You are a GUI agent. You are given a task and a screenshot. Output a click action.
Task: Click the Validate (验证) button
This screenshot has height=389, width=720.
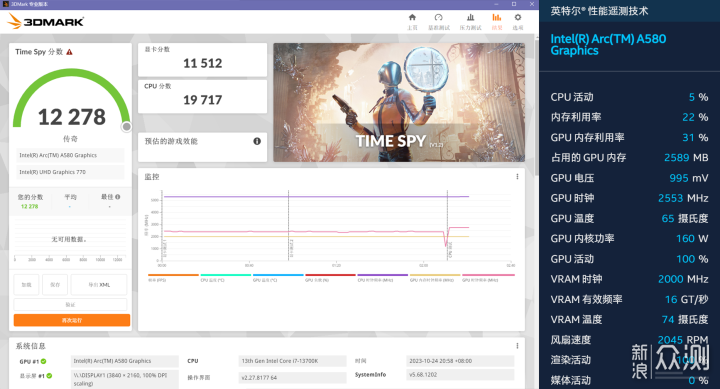(70, 304)
